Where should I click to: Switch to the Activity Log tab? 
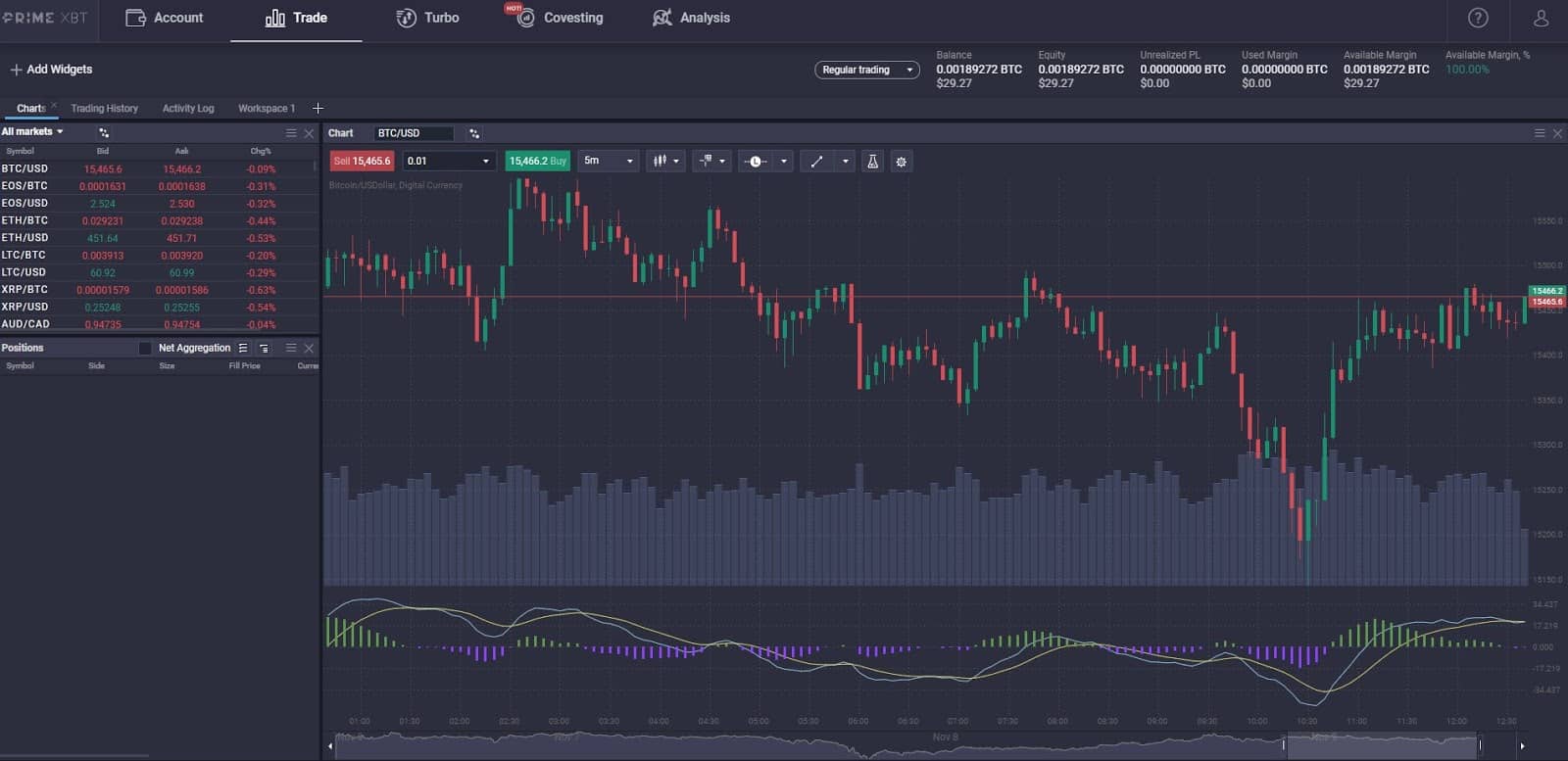tap(188, 108)
